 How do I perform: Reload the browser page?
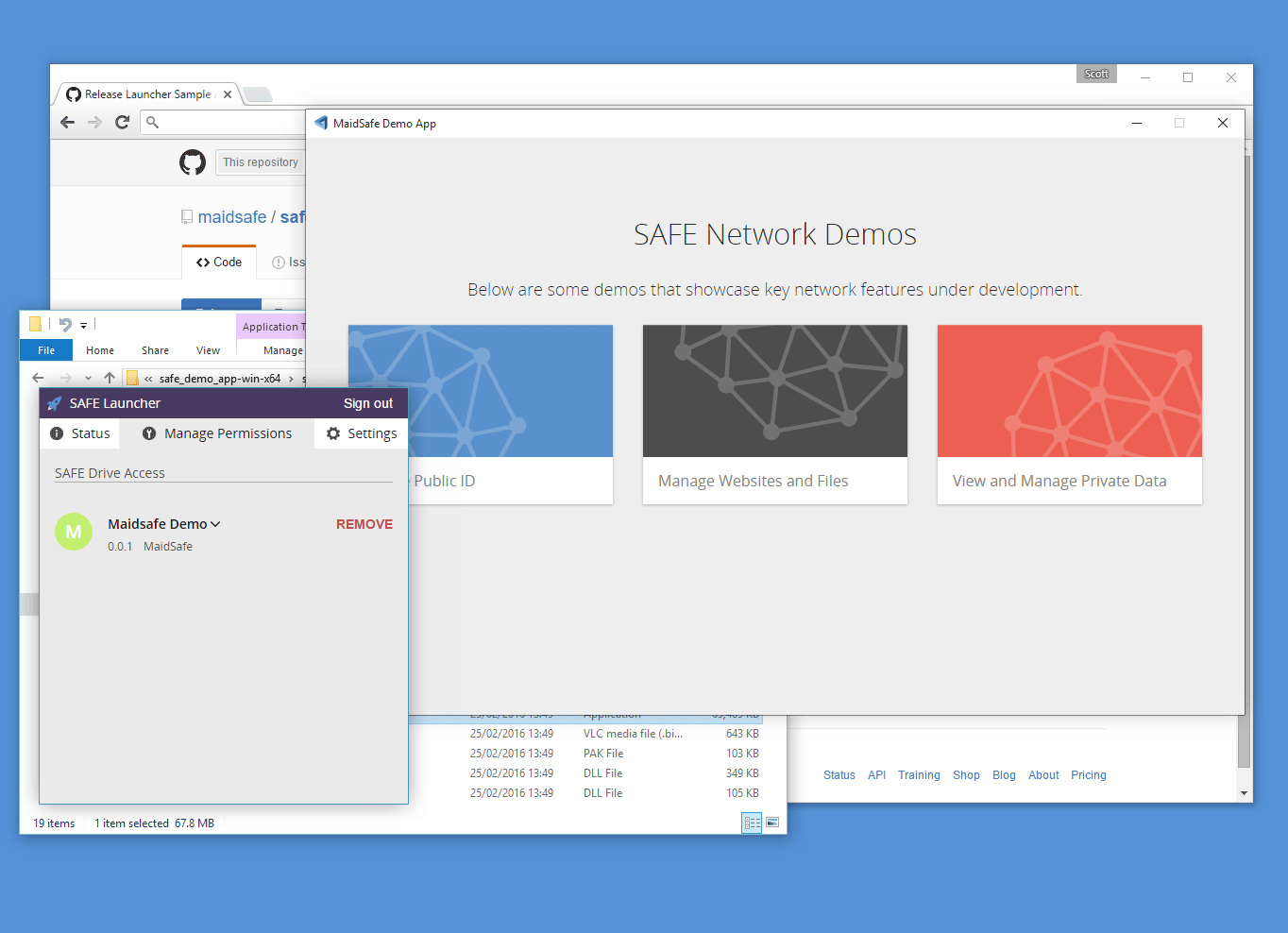click(122, 122)
